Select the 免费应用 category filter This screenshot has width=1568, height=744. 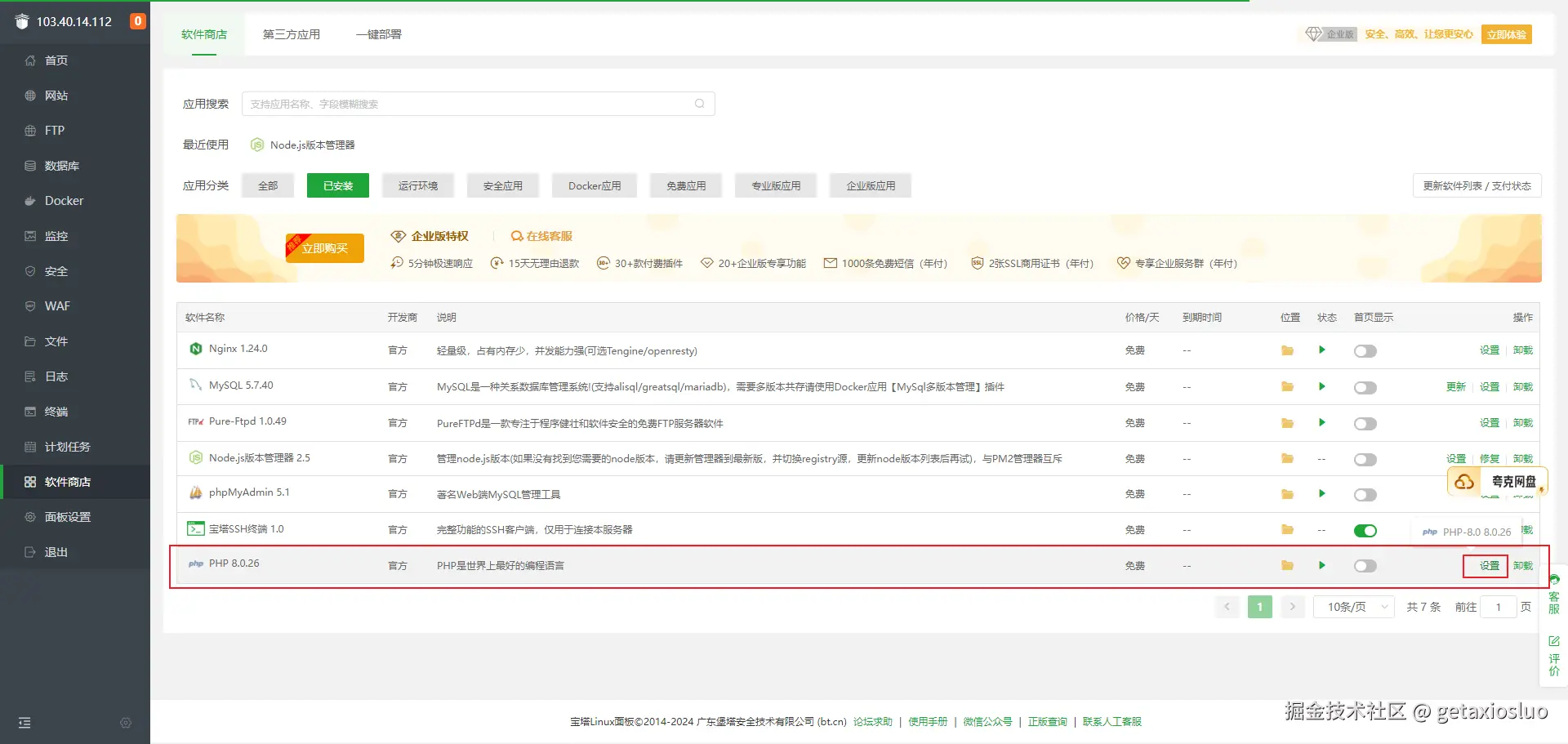[686, 185]
